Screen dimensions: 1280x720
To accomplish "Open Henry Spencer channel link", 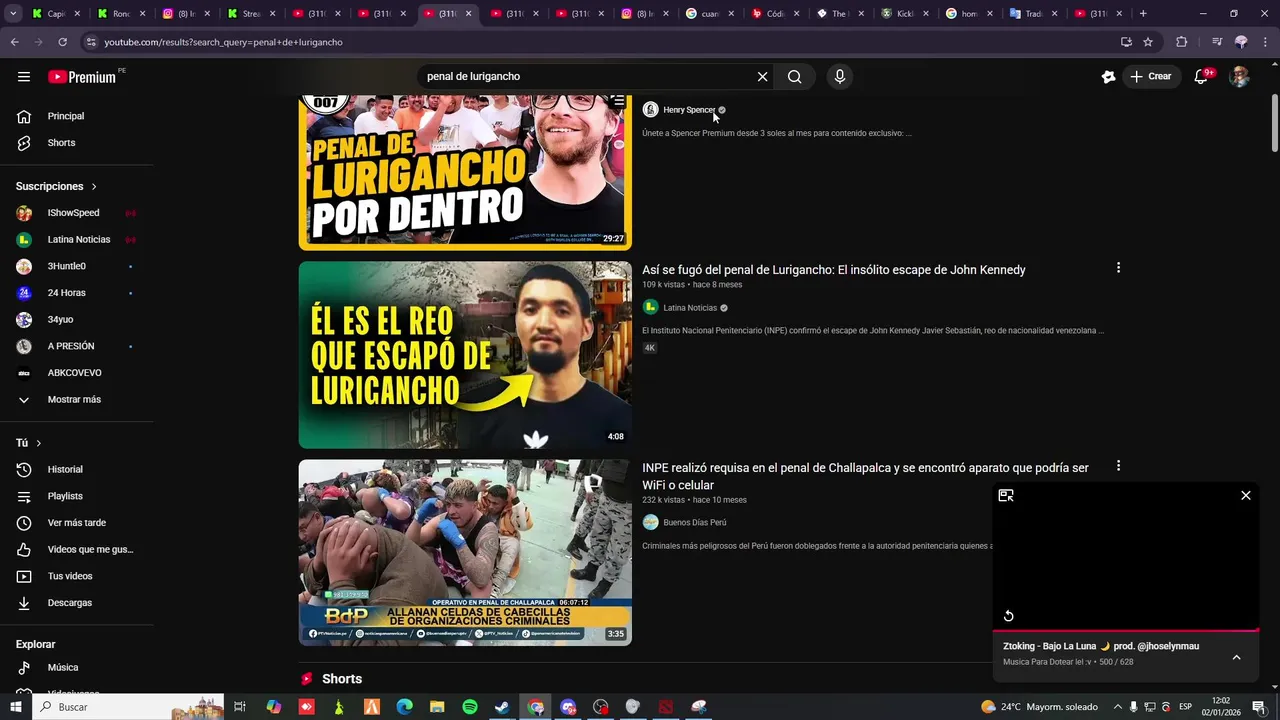I will coord(689,110).
